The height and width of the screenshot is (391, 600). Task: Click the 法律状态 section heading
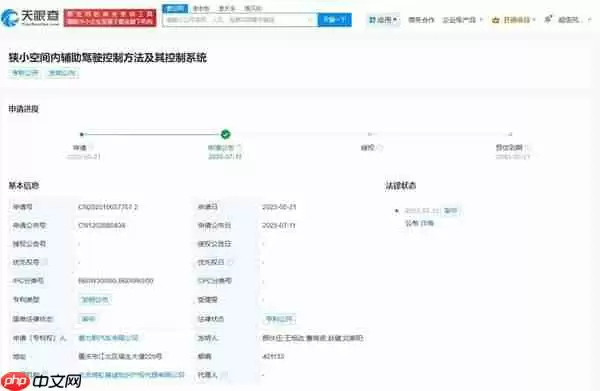[400, 186]
